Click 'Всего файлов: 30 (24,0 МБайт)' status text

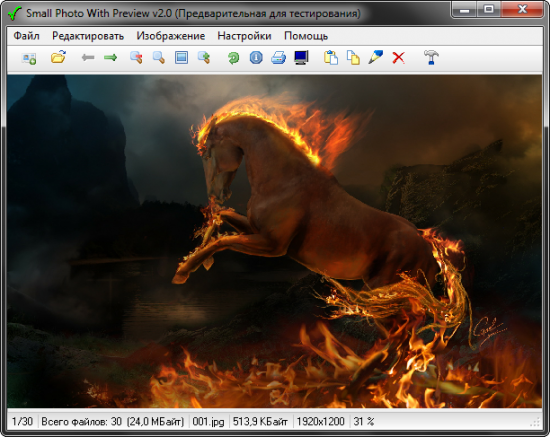(x=113, y=421)
